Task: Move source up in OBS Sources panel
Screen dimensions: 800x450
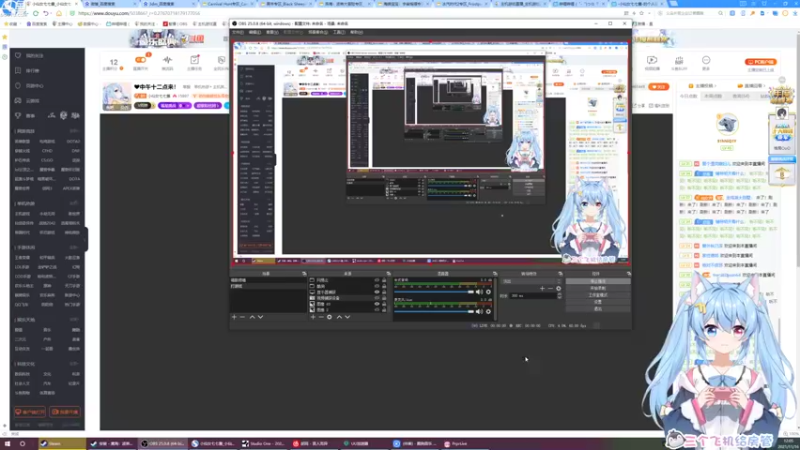Action: pos(339,317)
